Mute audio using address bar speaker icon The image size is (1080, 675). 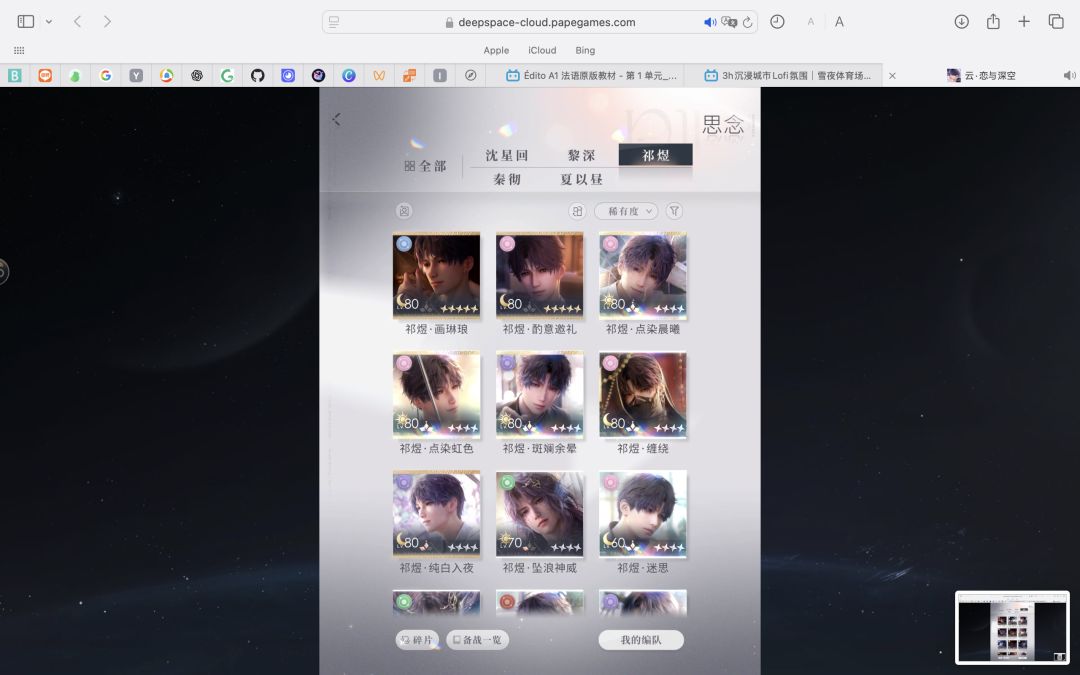pyautogui.click(x=709, y=22)
